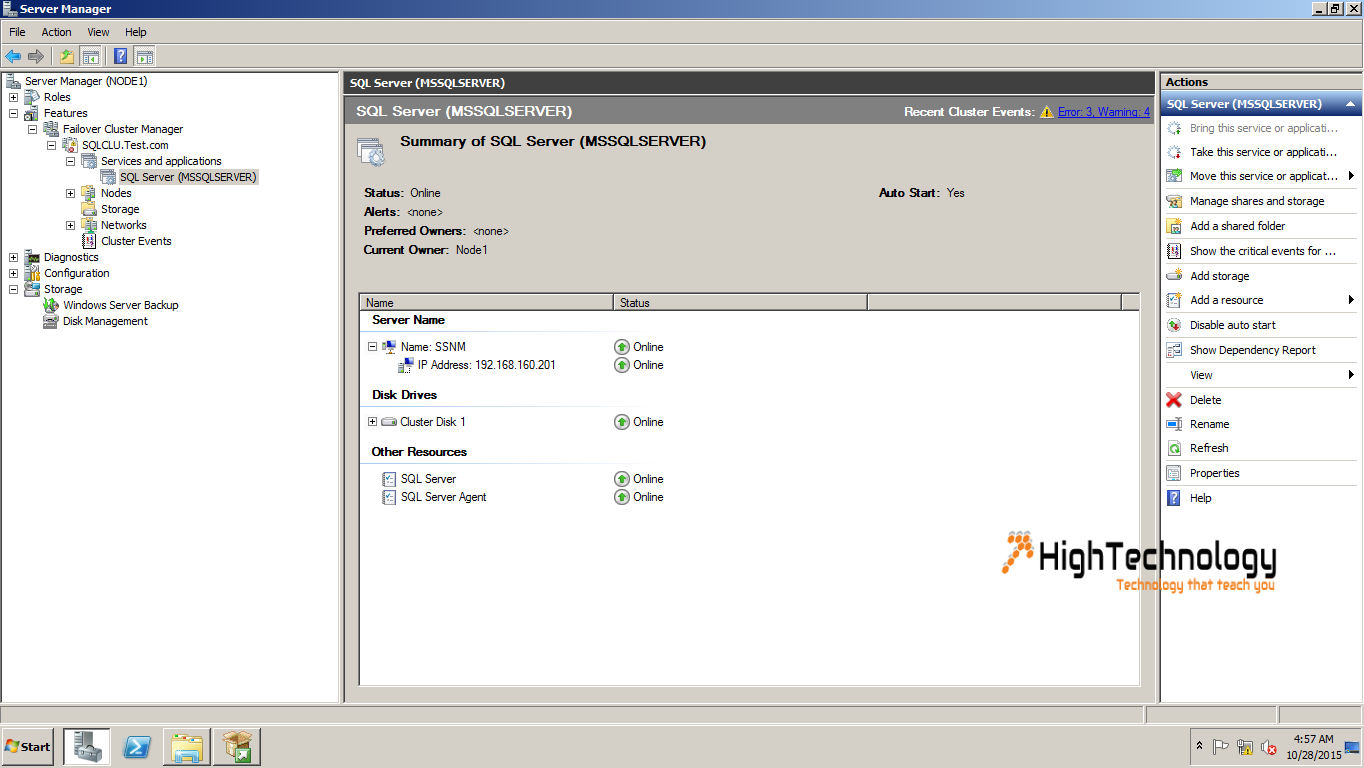Open Windows Server Backup in tree
Screen dimensions: 1364x768
[120, 305]
